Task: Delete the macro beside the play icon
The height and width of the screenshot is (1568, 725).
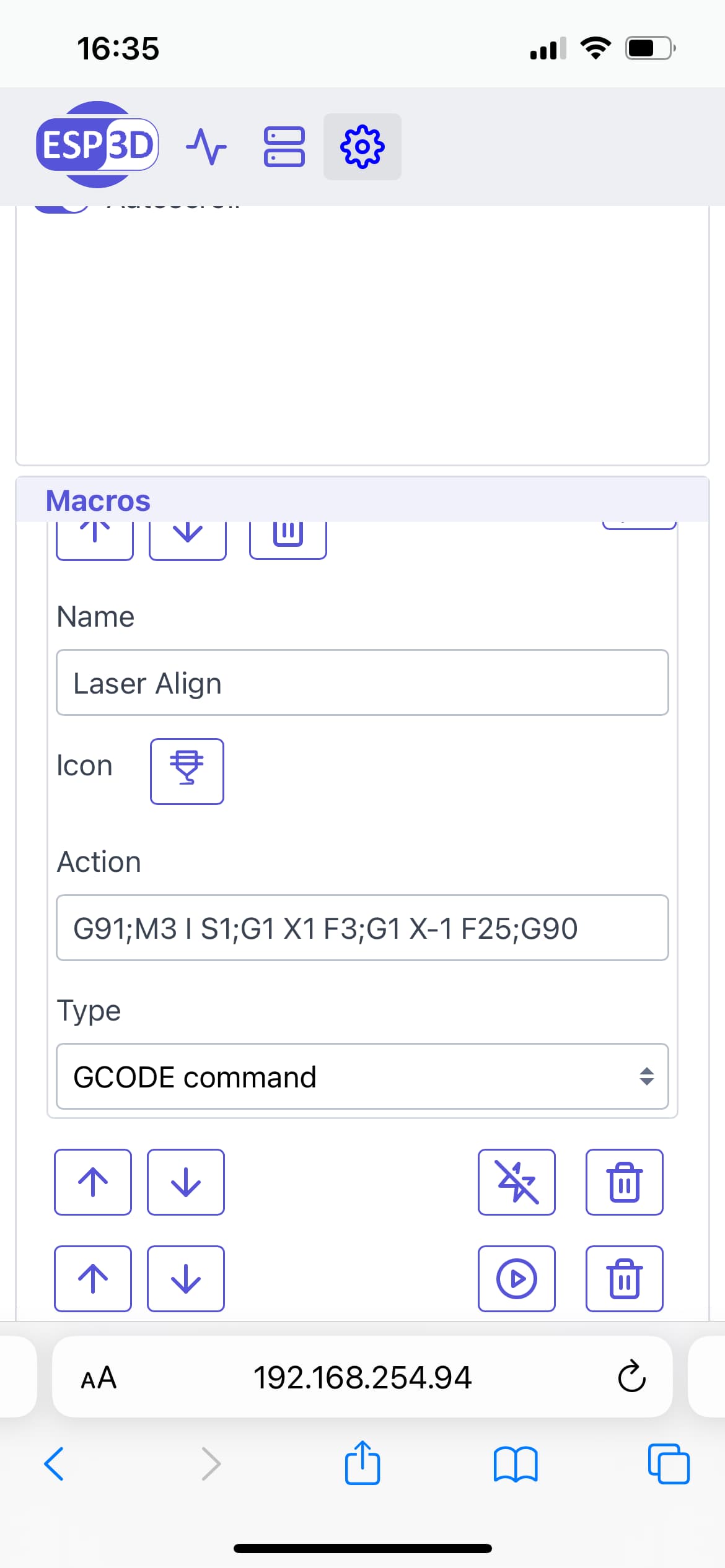Action: (x=624, y=1278)
